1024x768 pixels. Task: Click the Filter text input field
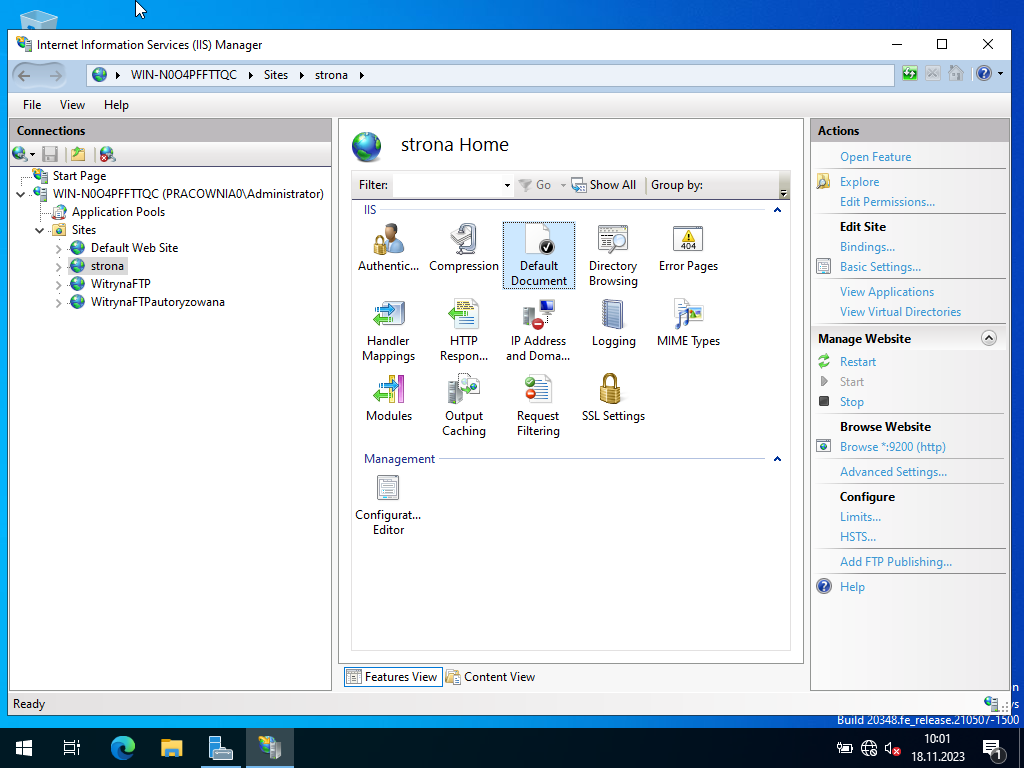point(447,185)
